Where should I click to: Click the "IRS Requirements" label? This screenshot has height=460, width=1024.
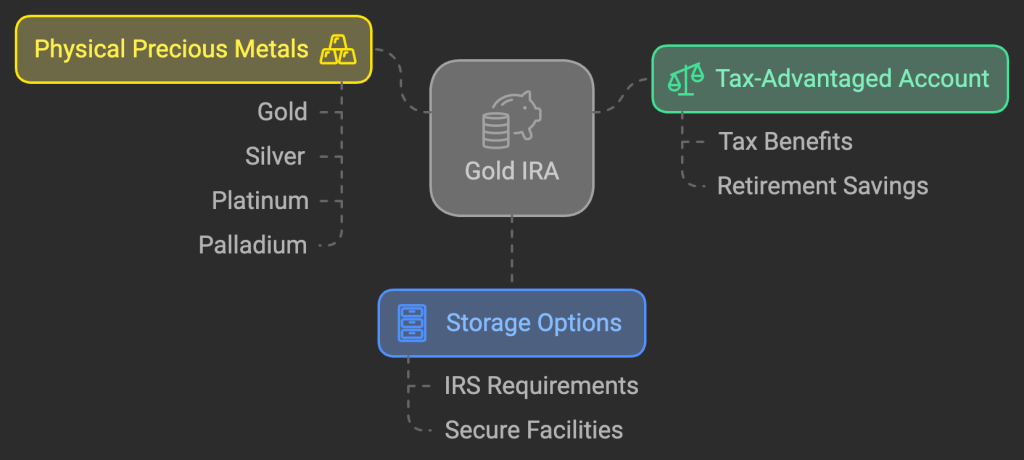541,386
